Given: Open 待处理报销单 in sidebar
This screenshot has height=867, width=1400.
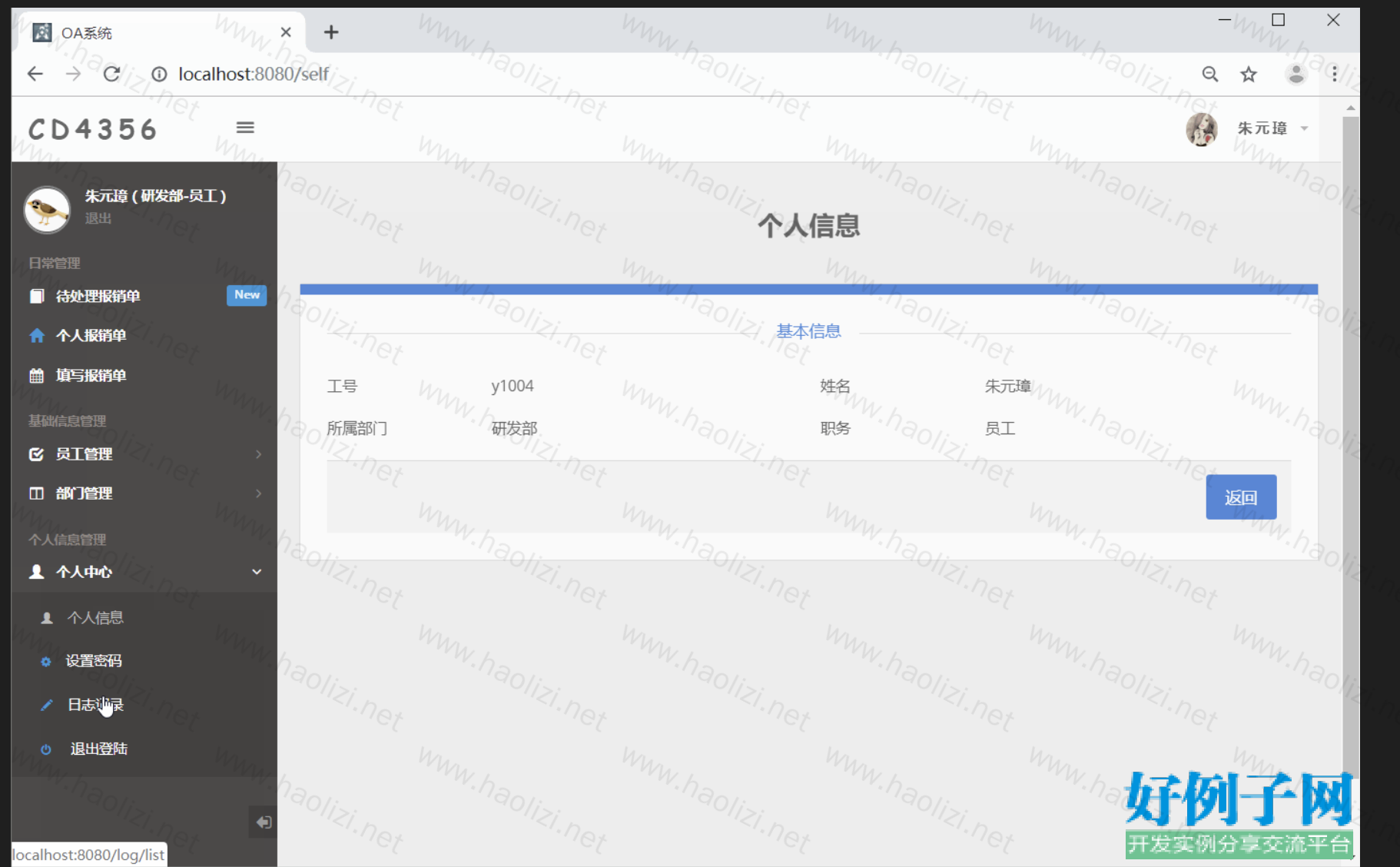Looking at the screenshot, I should (x=98, y=296).
